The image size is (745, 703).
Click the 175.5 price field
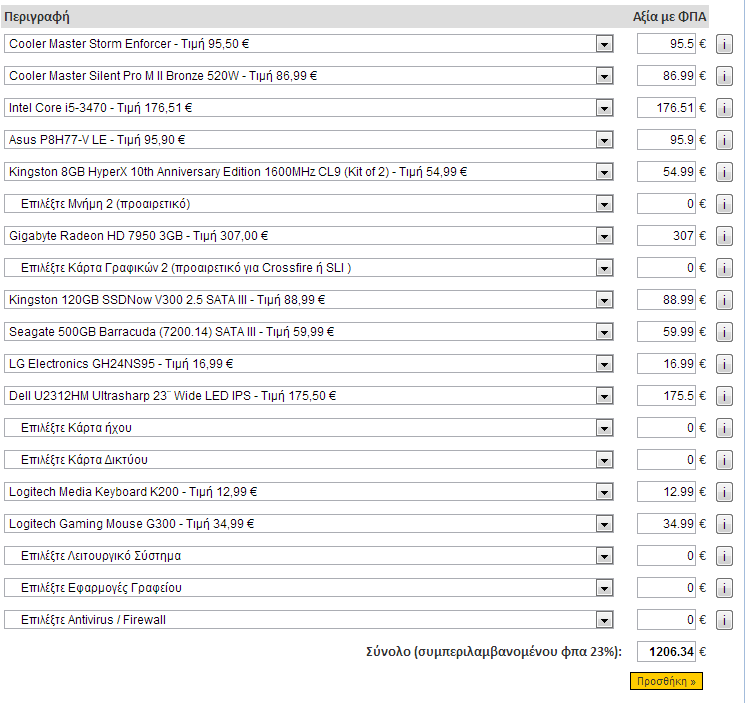[x=666, y=396]
